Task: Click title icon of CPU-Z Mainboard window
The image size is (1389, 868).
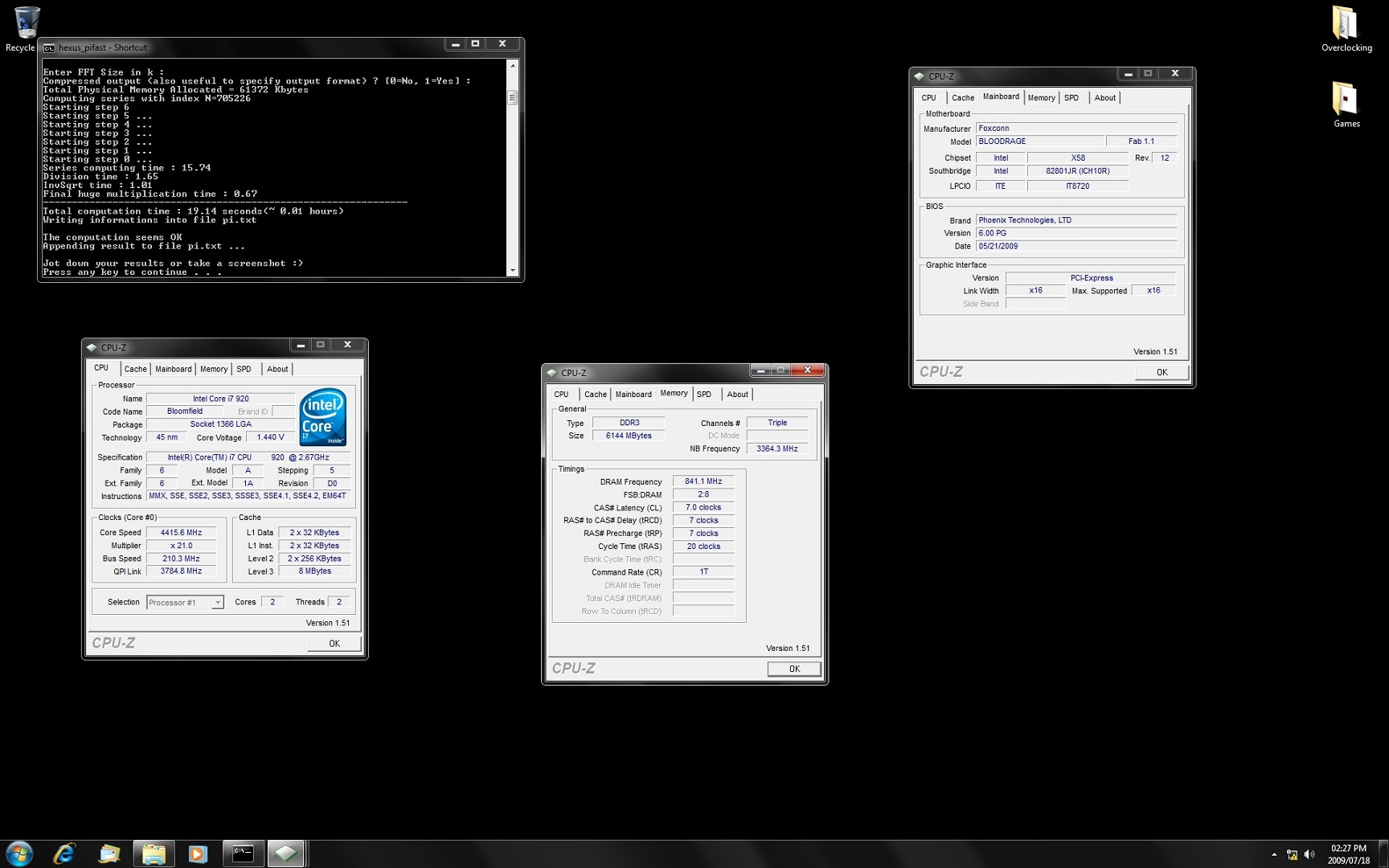Action: point(920,76)
